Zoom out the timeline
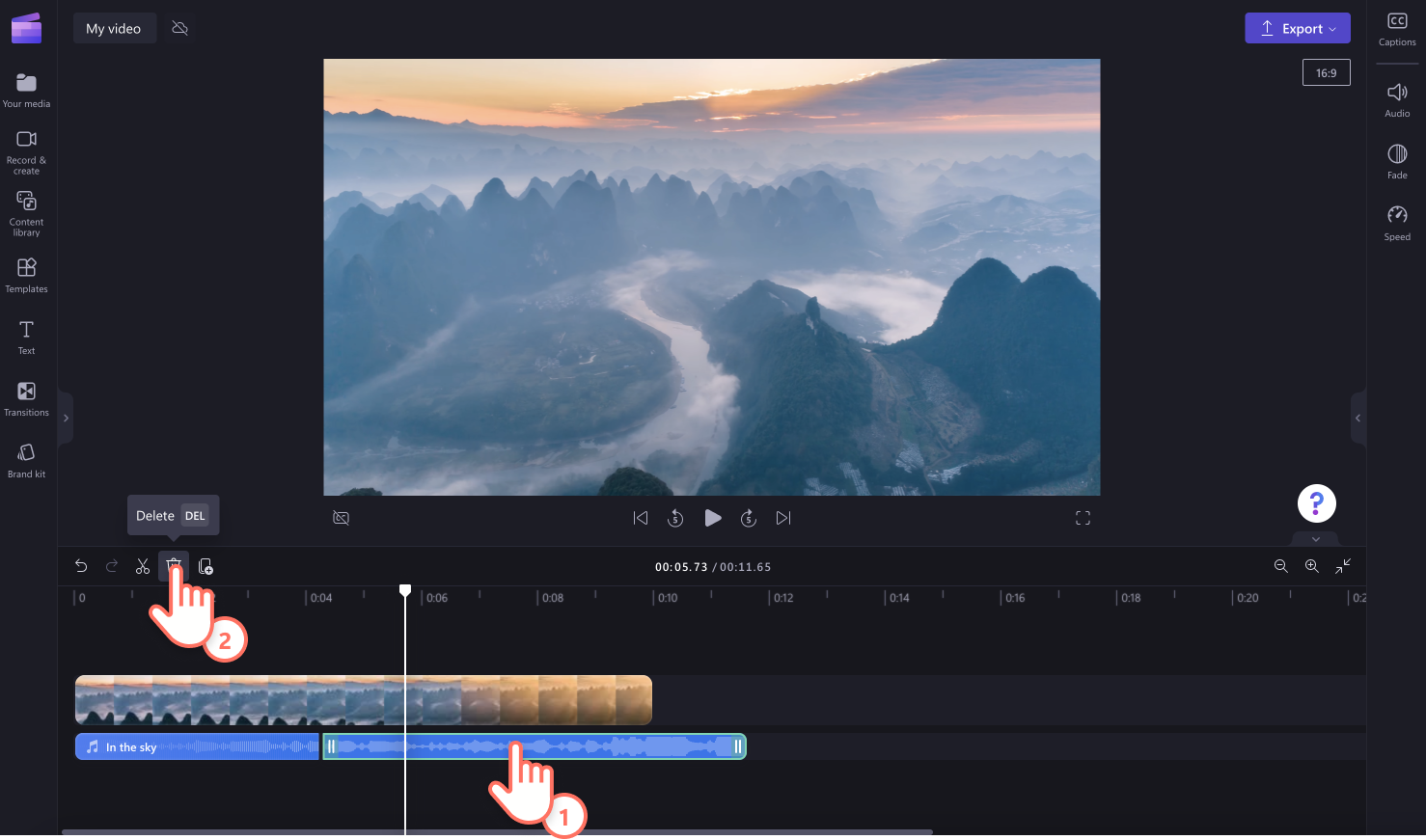The image size is (1426, 840). coord(1280,566)
